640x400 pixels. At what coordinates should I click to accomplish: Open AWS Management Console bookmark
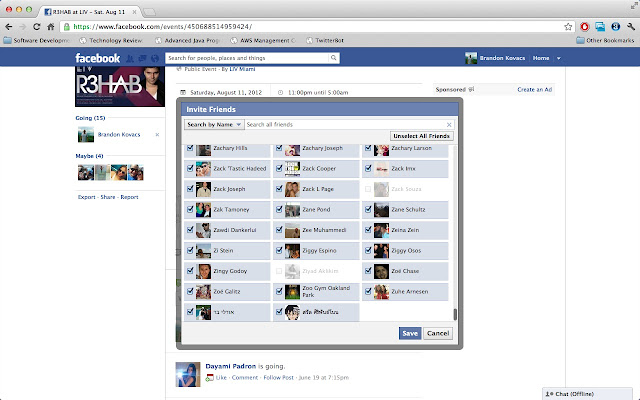(263, 40)
